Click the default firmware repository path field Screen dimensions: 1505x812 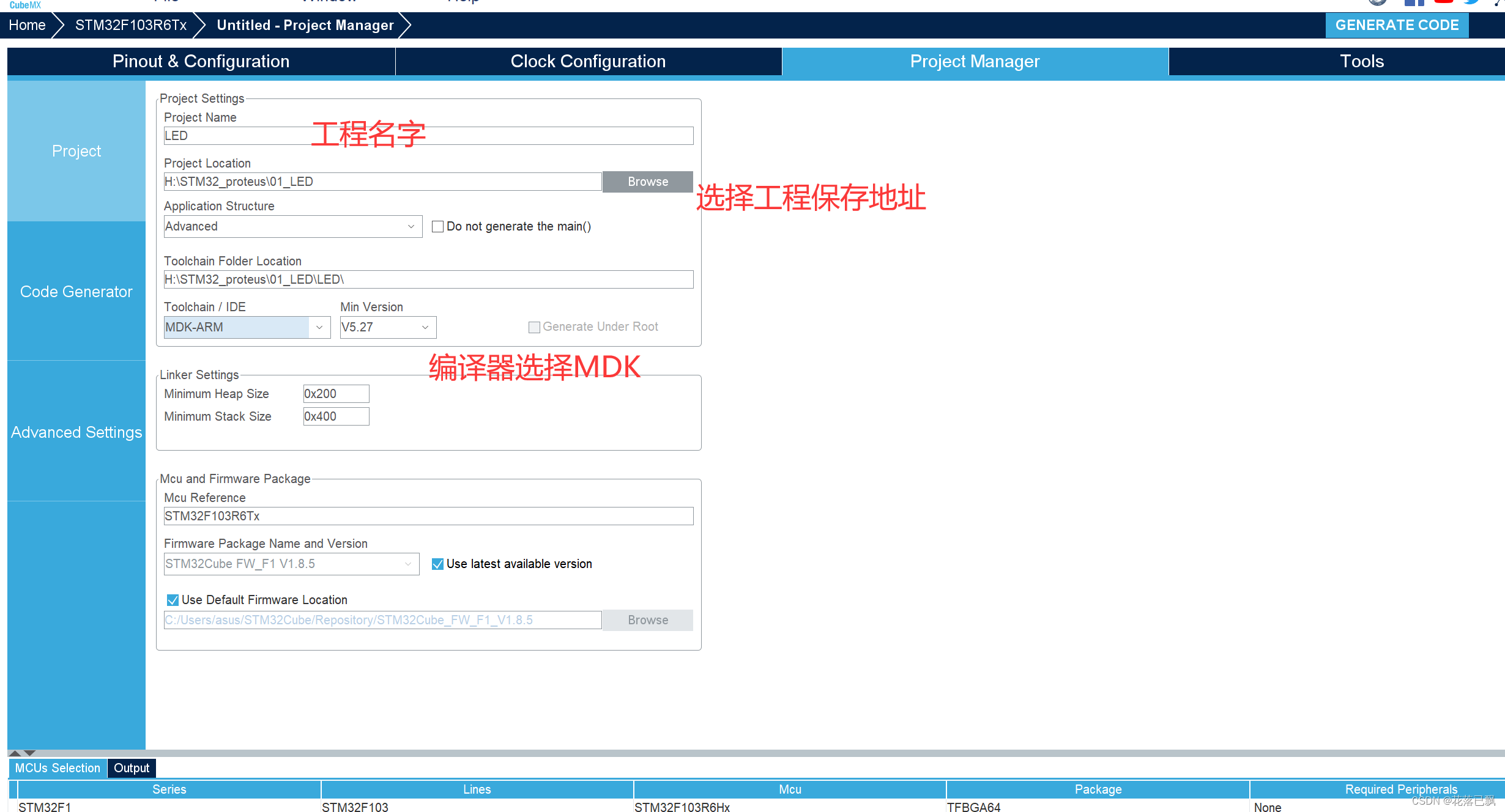coord(383,620)
